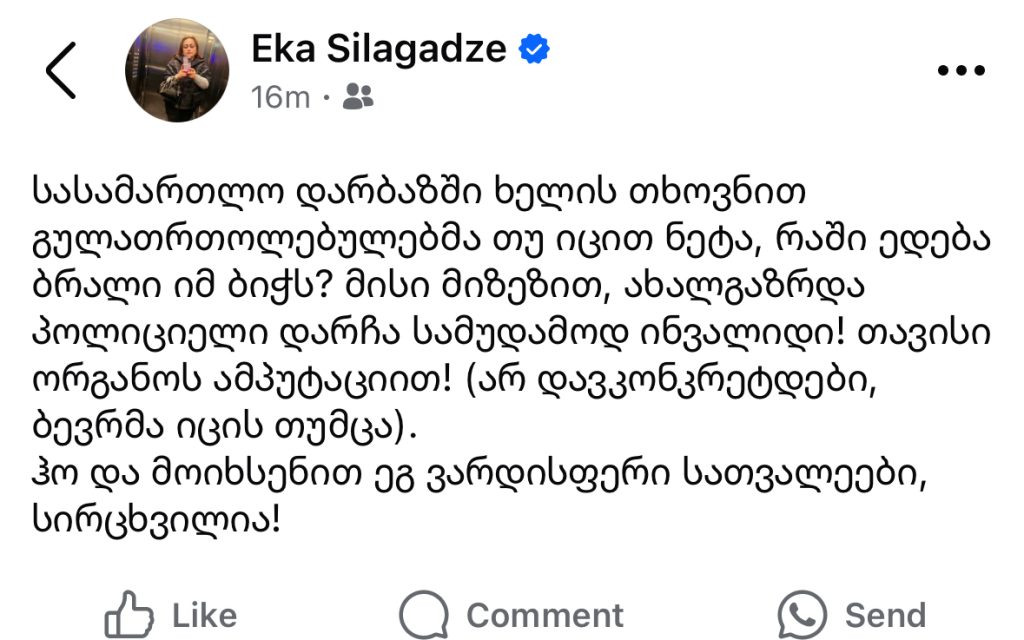The image size is (1024, 640).
Task: Tap the WhatsApp Send icon
Action: (x=802, y=613)
